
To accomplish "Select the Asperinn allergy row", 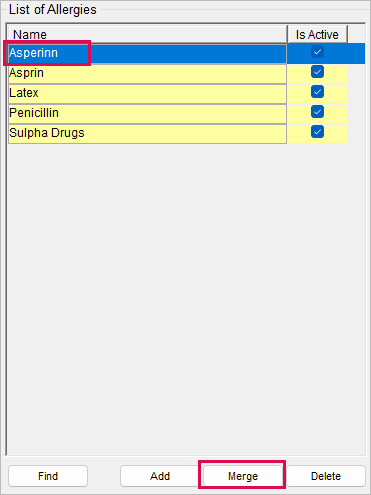I will (147, 53).
